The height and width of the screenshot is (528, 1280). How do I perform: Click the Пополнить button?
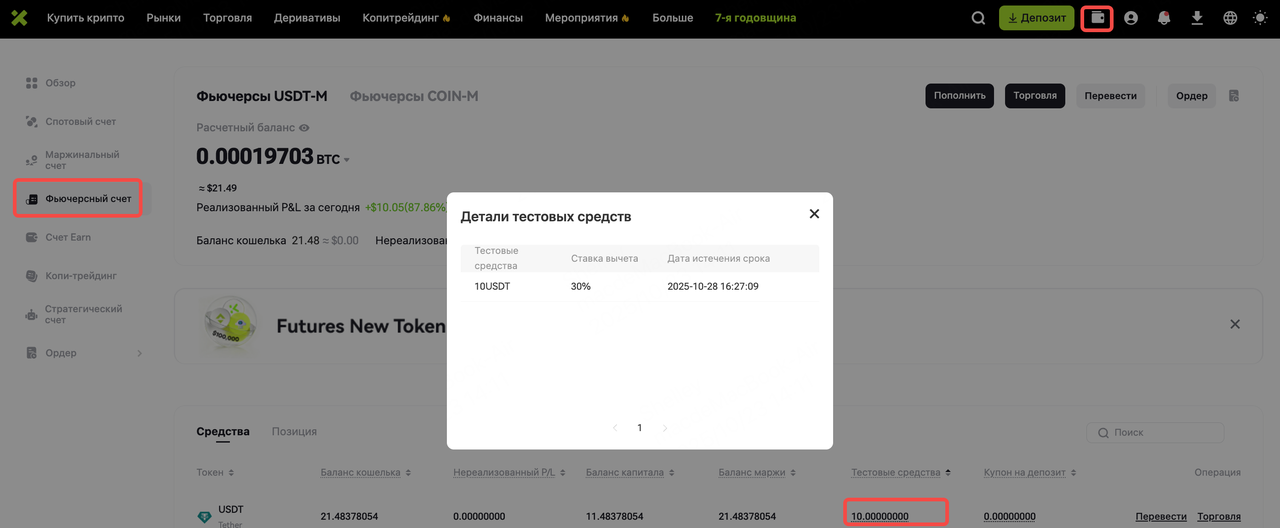click(960, 96)
